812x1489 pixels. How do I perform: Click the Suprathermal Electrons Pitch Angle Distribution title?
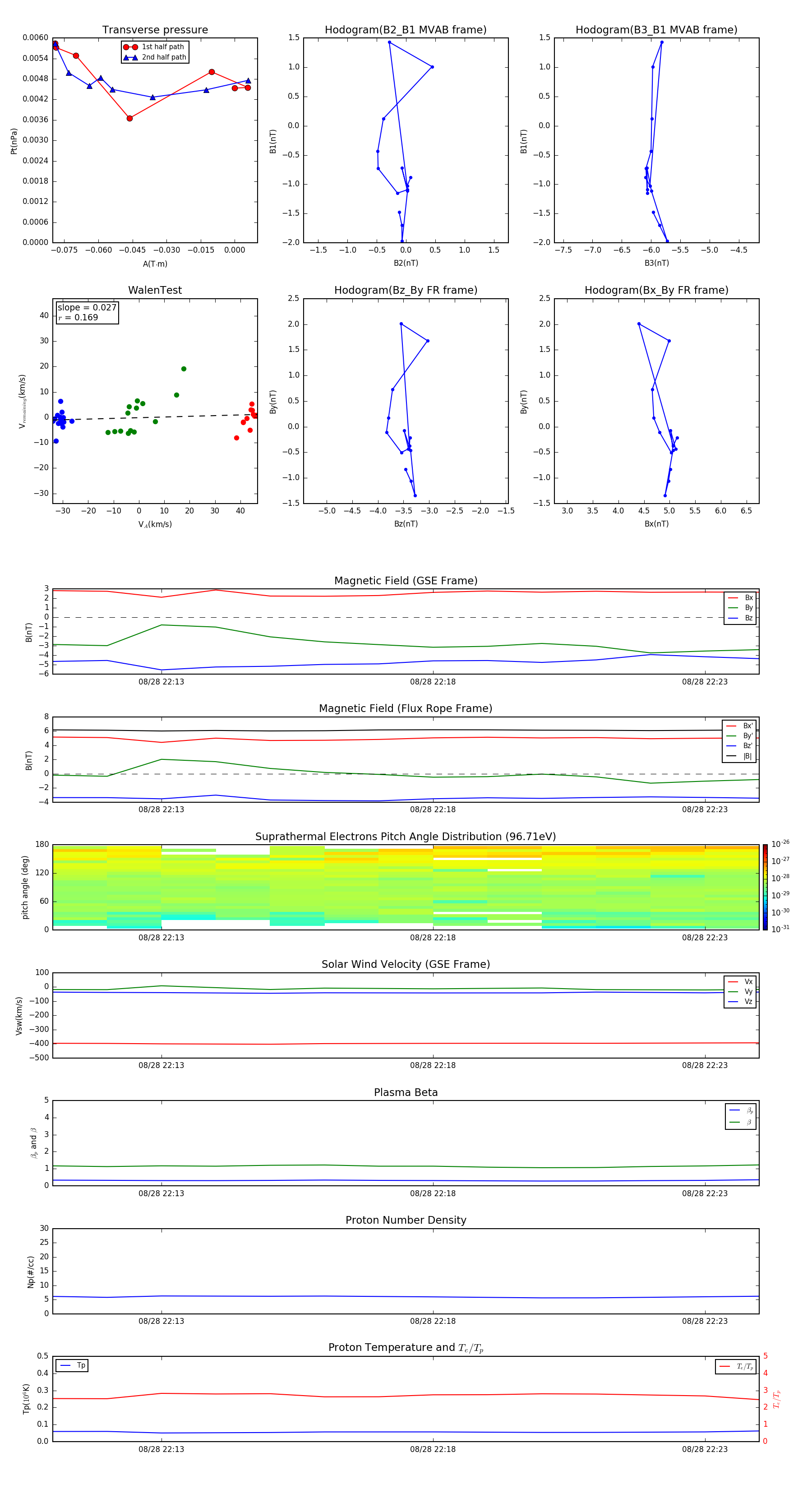pyautogui.click(x=406, y=837)
